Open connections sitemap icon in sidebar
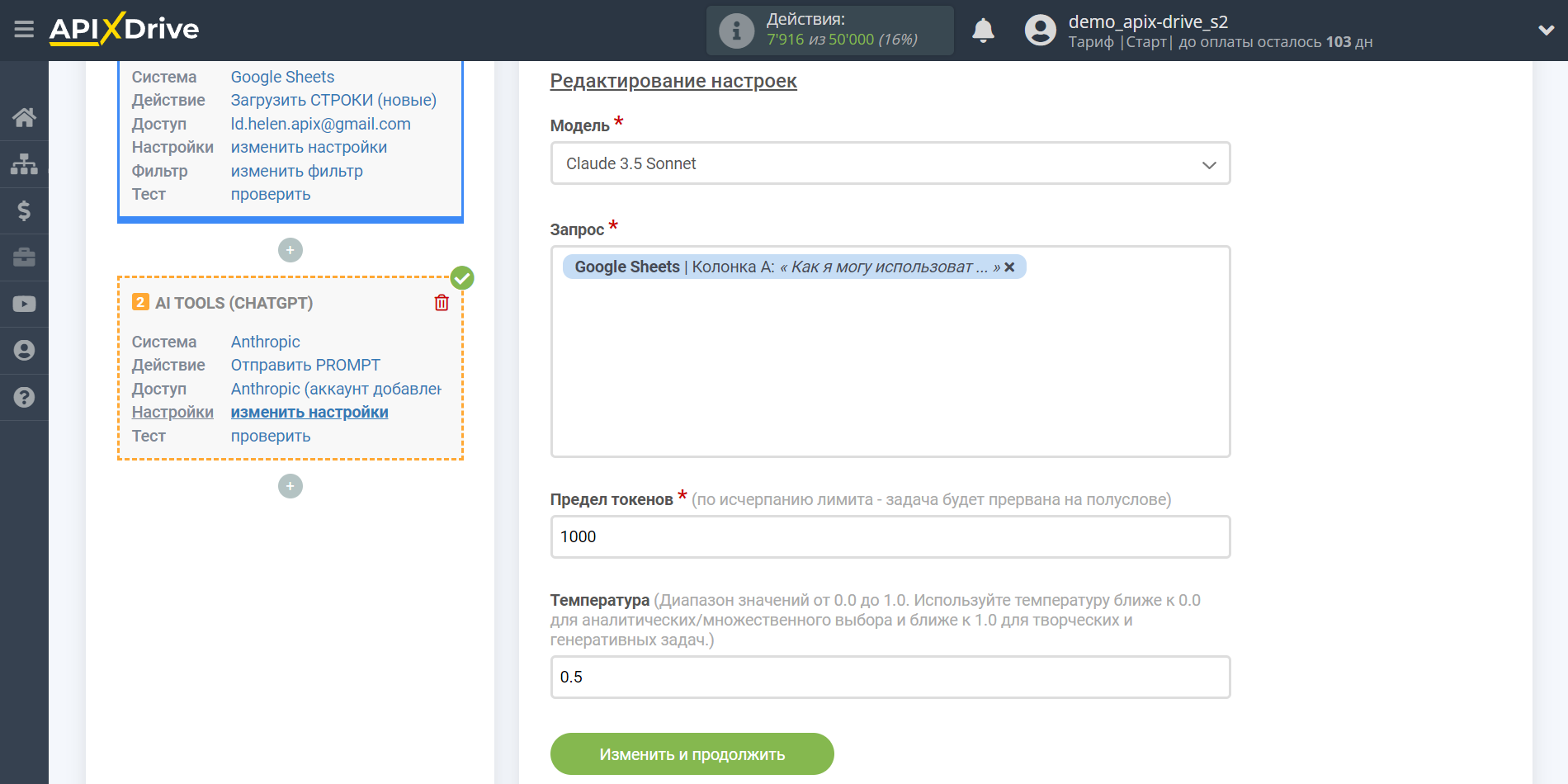The width and height of the screenshot is (1568, 784). pyautogui.click(x=24, y=164)
